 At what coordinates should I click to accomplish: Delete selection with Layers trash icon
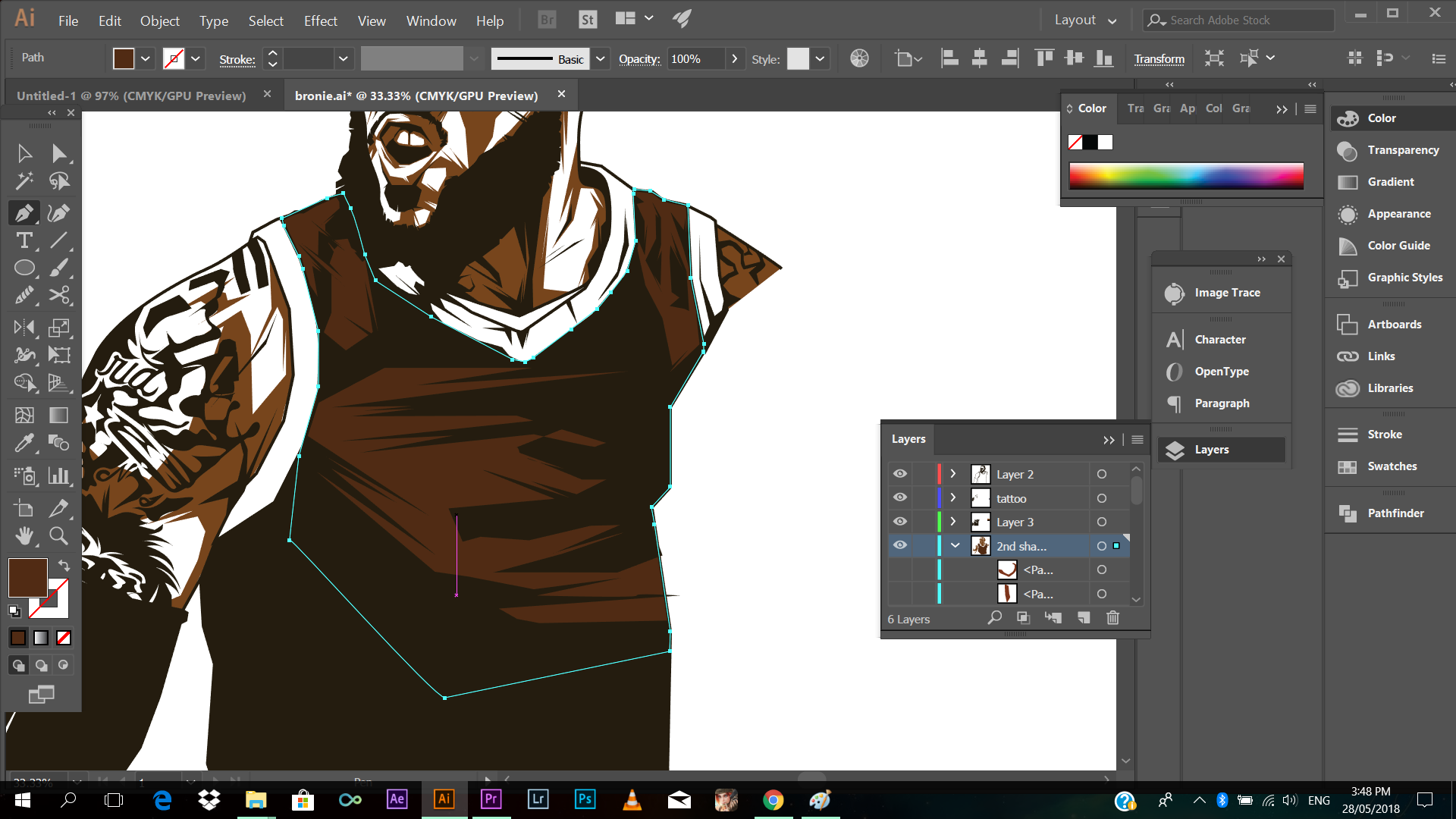pyautogui.click(x=1112, y=618)
